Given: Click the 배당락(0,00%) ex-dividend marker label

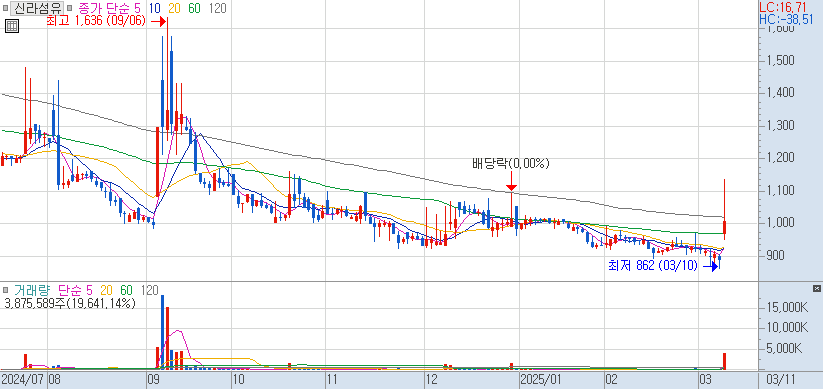Looking at the screenshot, I should click(x=511, y=164).
